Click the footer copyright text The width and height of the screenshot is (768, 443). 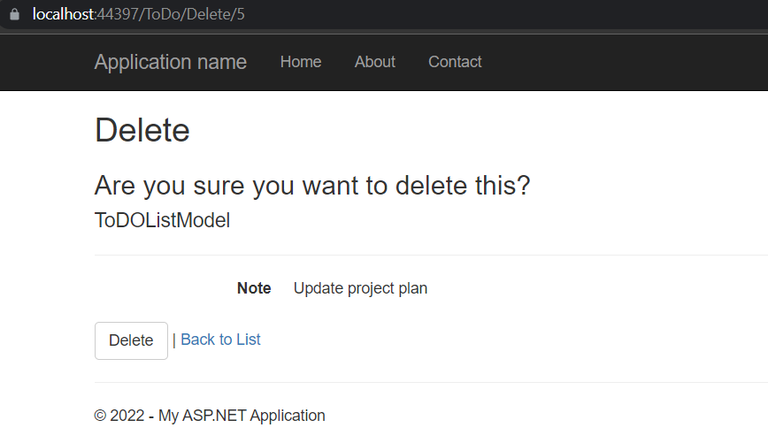210,416
